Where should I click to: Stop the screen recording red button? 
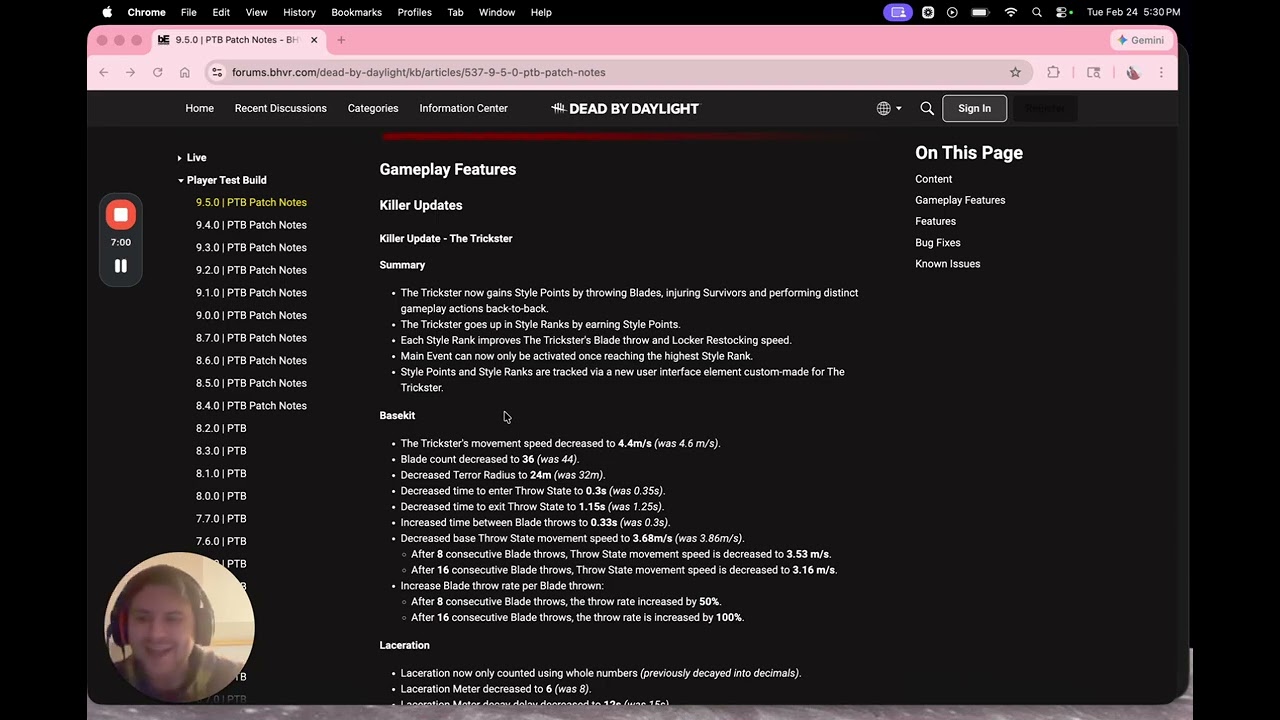pyautogui.click(x=121, y=215)
